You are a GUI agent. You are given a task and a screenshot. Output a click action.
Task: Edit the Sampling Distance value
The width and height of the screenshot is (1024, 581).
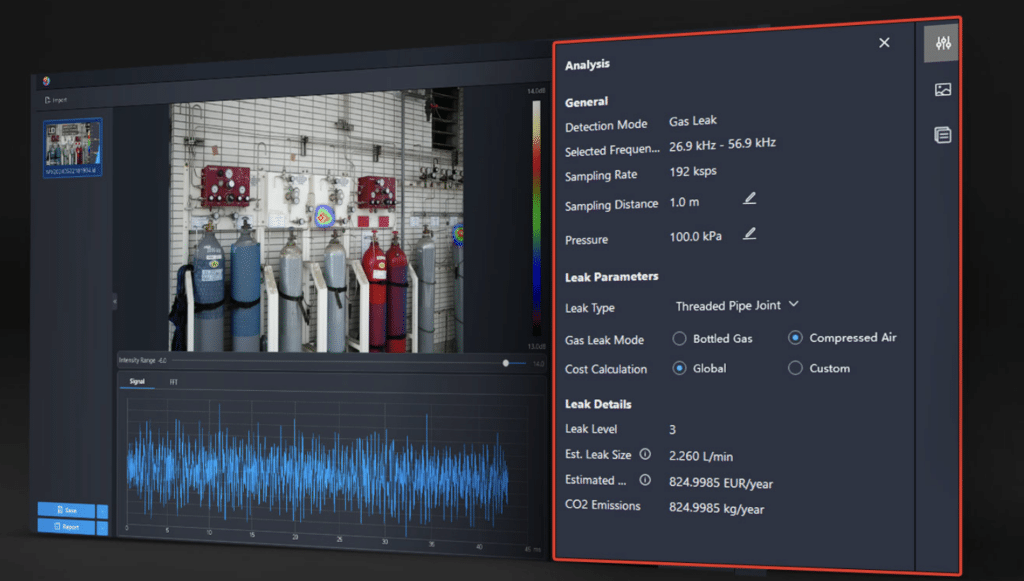pyautogui.click(x=750, y=198)
